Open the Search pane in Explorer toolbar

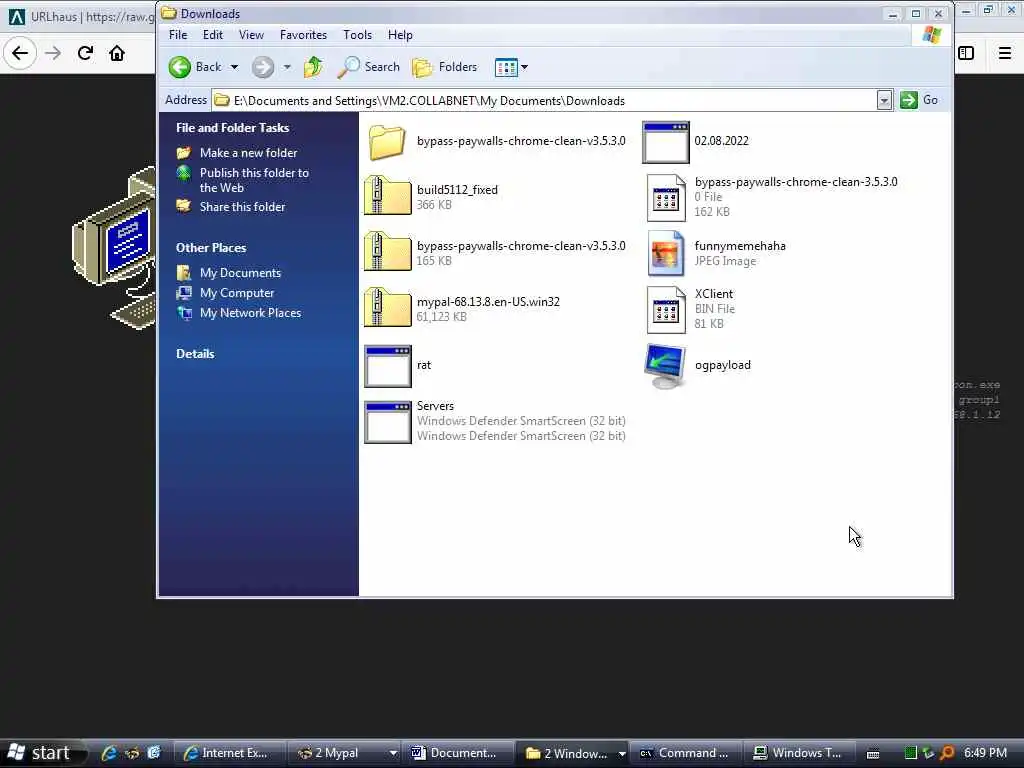(x=369, y=67)
